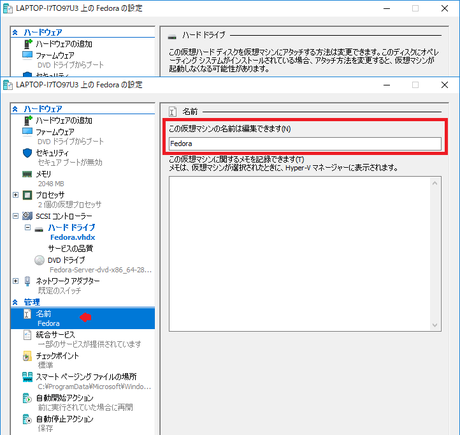Select セキュリティ settings
The width and height of the screenshot is (460, 435).
click(x=52, y=153)
